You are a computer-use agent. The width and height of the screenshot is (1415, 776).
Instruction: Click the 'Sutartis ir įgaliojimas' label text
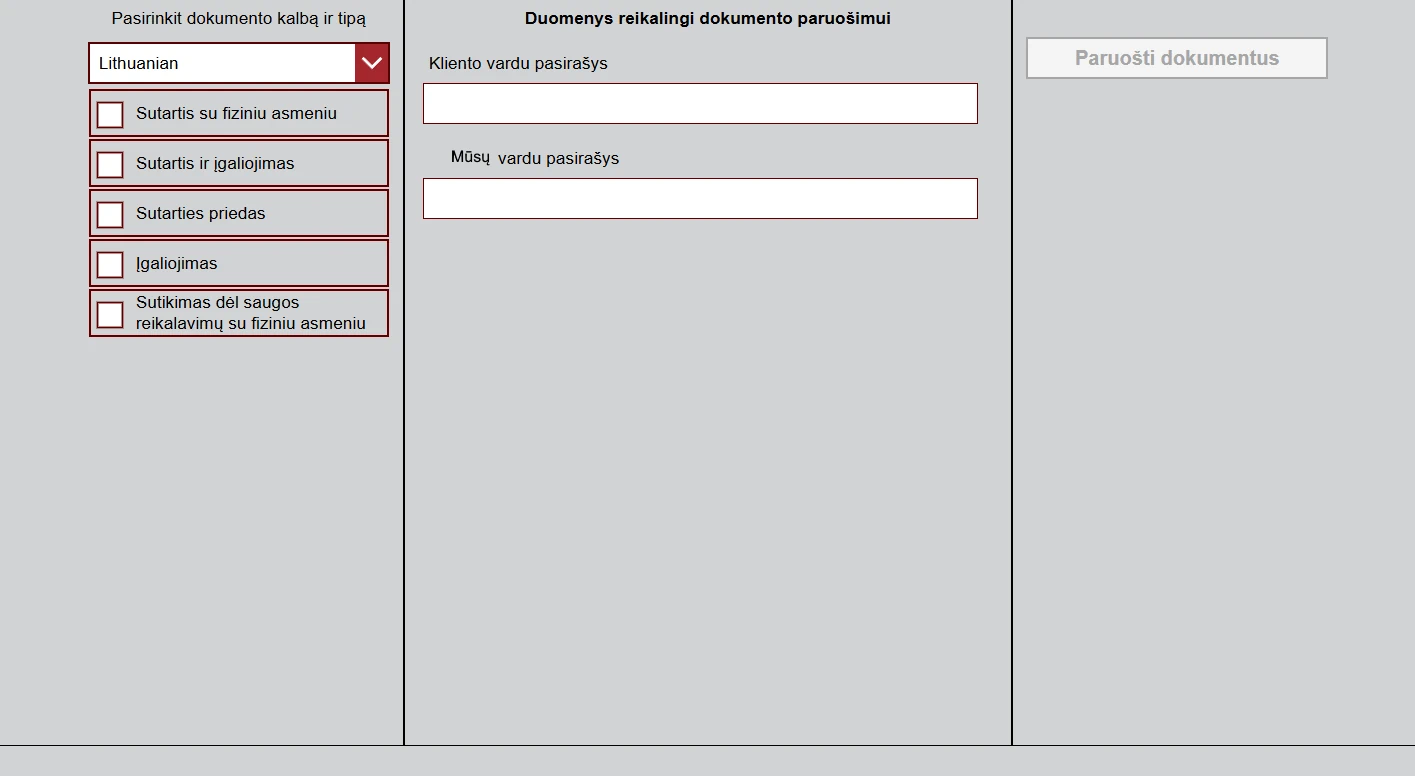[215, 164]
